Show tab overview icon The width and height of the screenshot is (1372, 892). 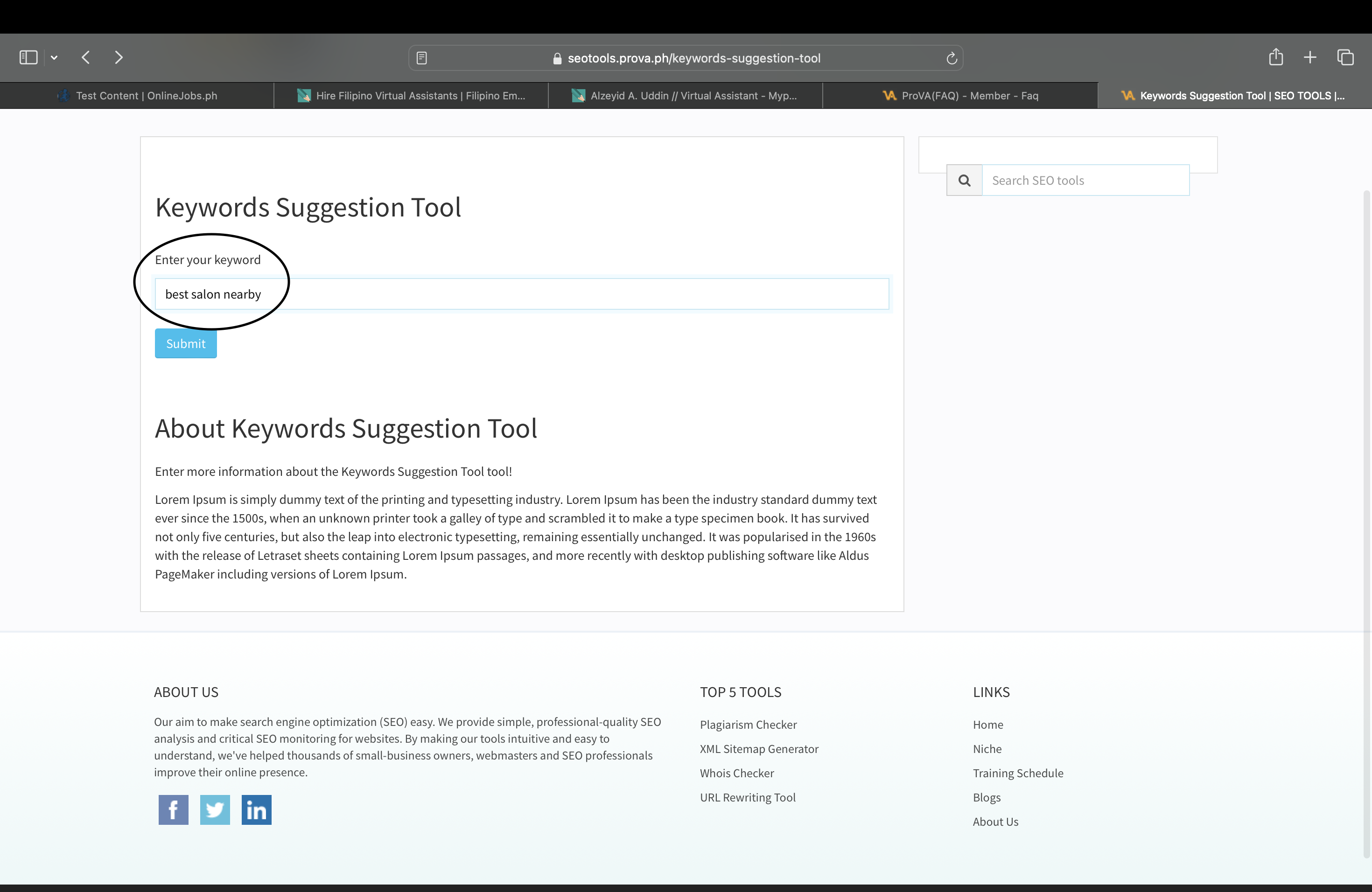coord(1345,57)
